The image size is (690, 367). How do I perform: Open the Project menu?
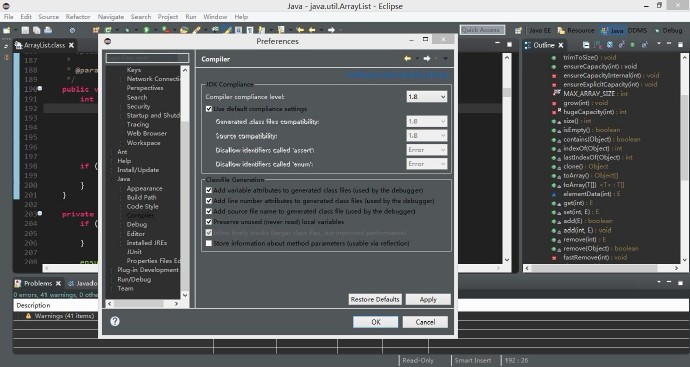coord(168,17)
